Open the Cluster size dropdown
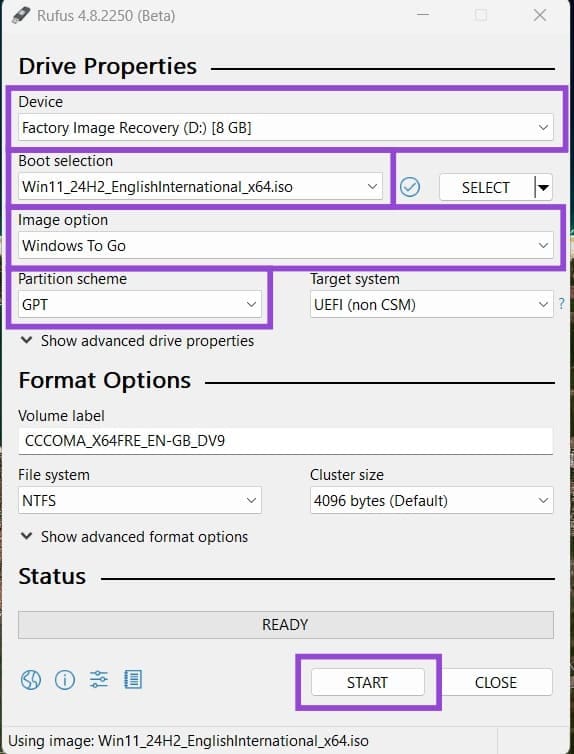This screenshot has height=754, width=574. coord(432,500)
